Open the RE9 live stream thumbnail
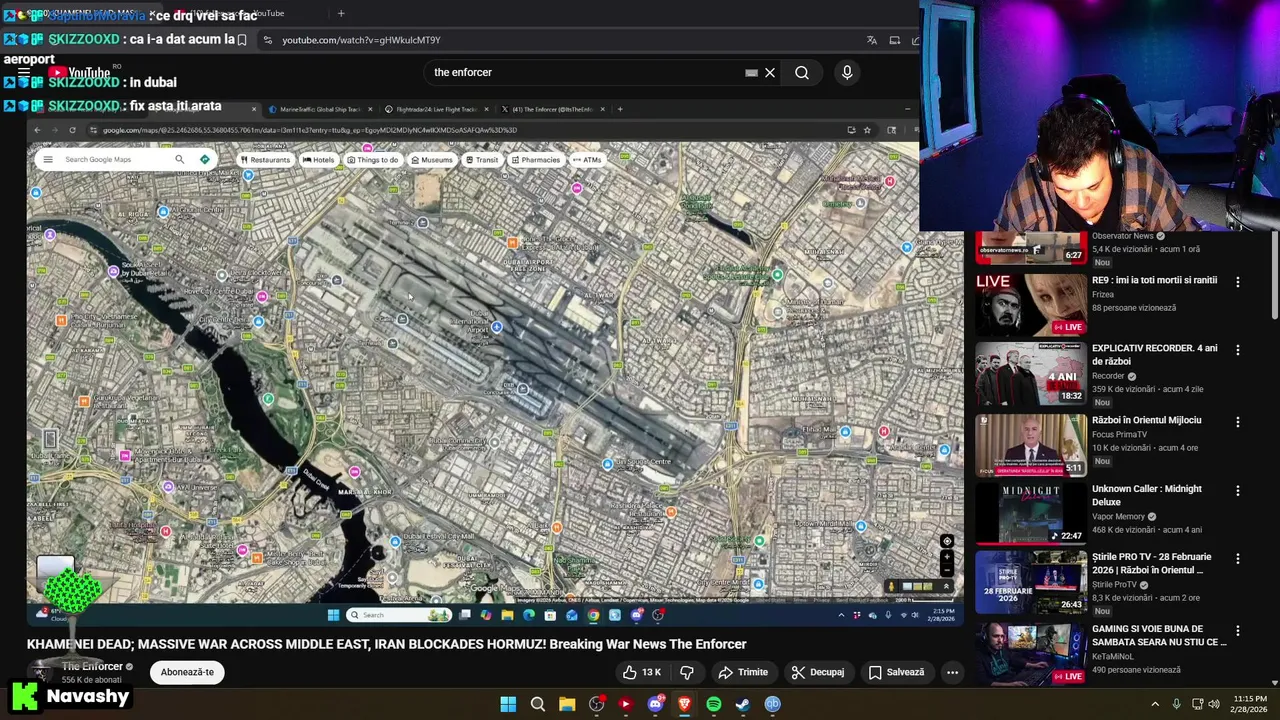 point(1031,304)
